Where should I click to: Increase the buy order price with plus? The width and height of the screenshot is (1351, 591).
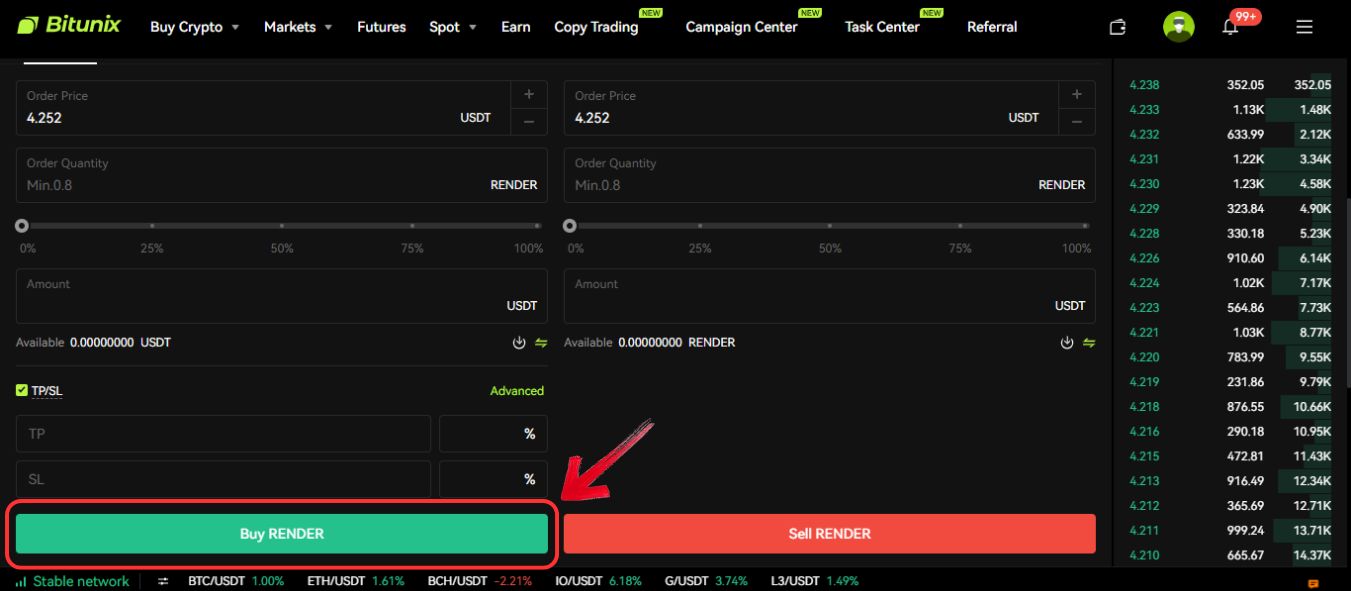529,94
